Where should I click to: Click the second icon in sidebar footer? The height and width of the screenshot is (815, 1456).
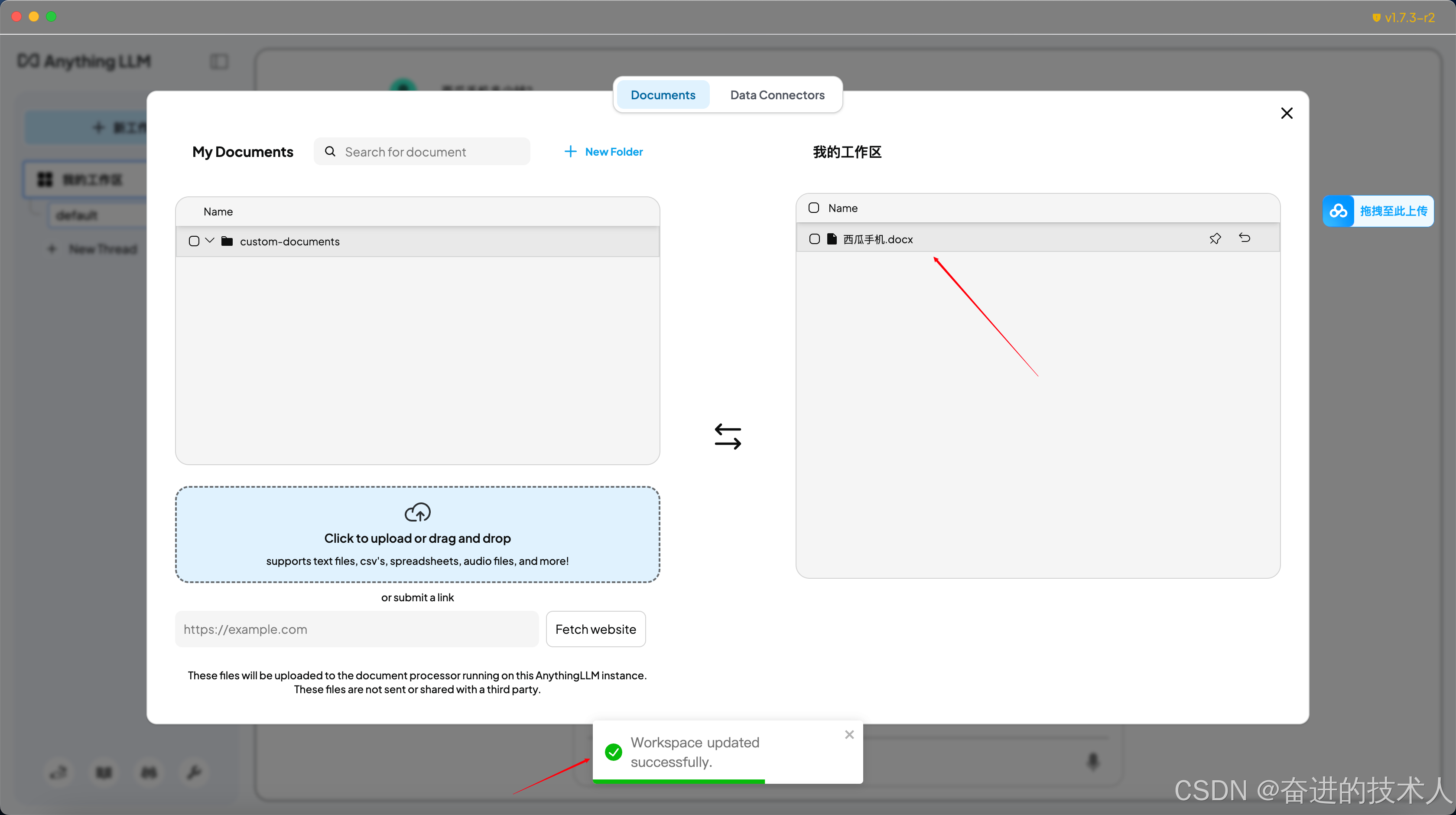104,772
